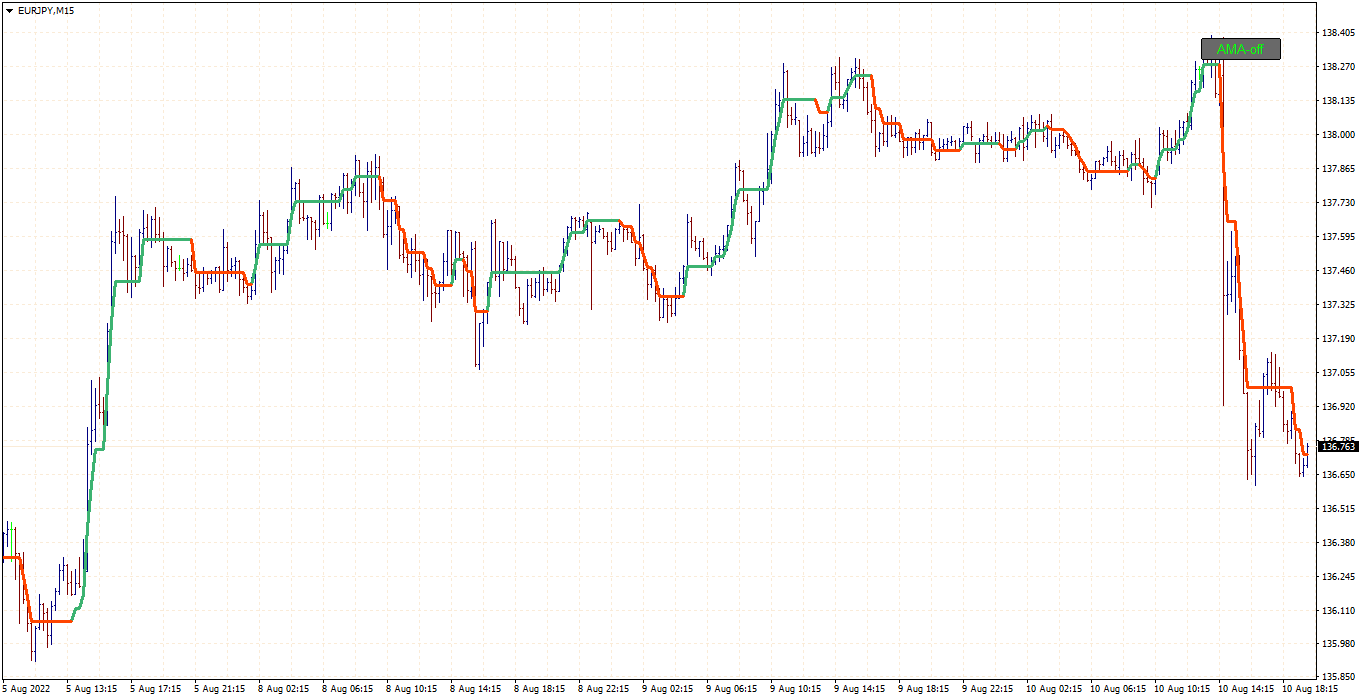
Task: Select the 5 Aug 2022 time label
Action: pyautogui.click(x=27, y=689)
